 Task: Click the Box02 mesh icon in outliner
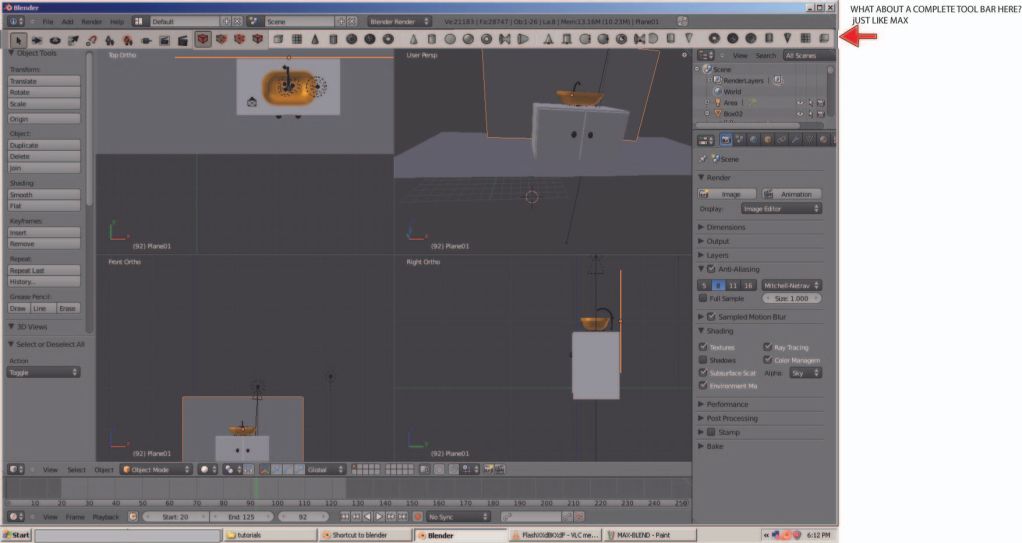(x=718, y=113)
